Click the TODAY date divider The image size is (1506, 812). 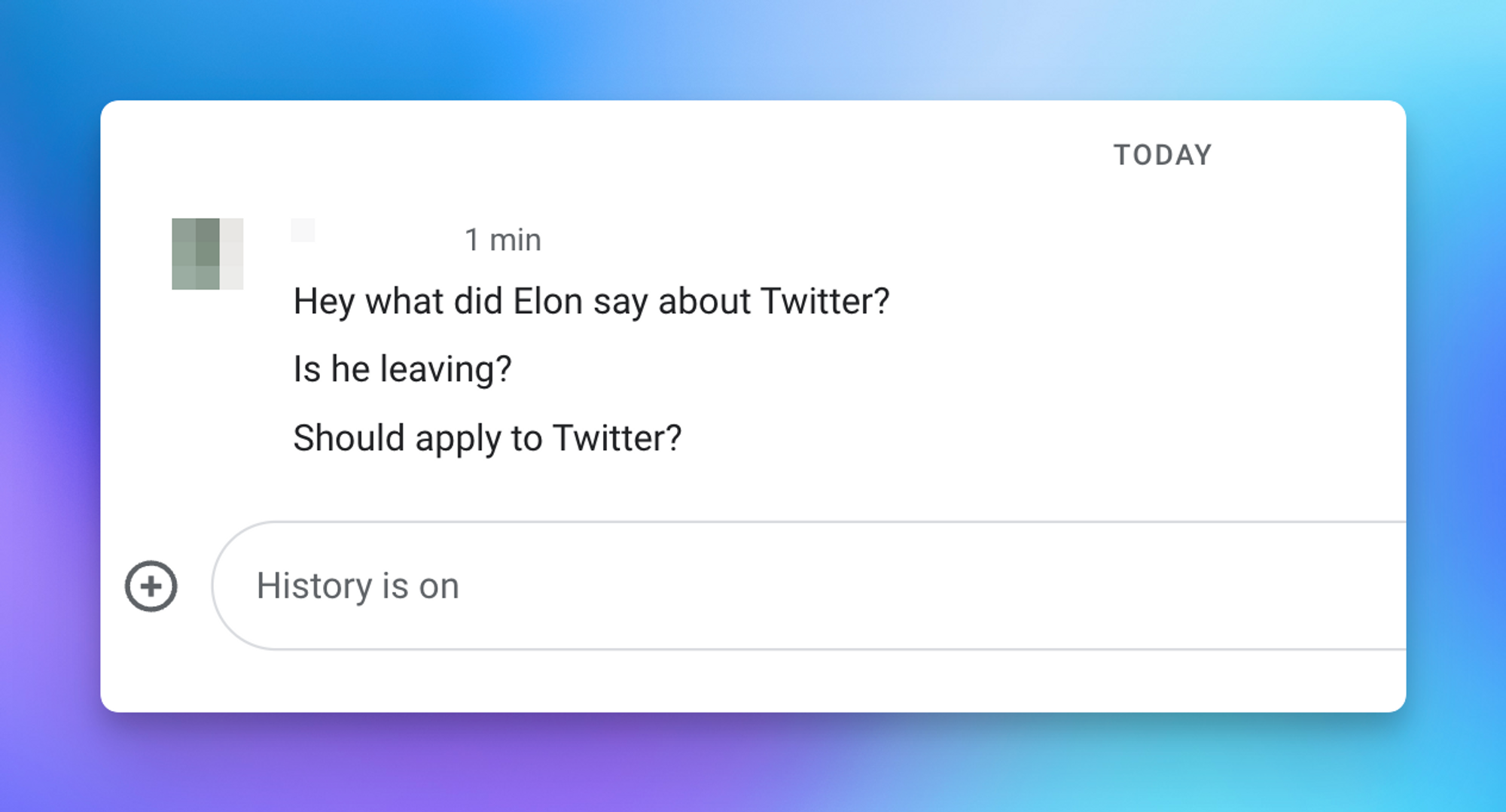[x=1163, y=155]
